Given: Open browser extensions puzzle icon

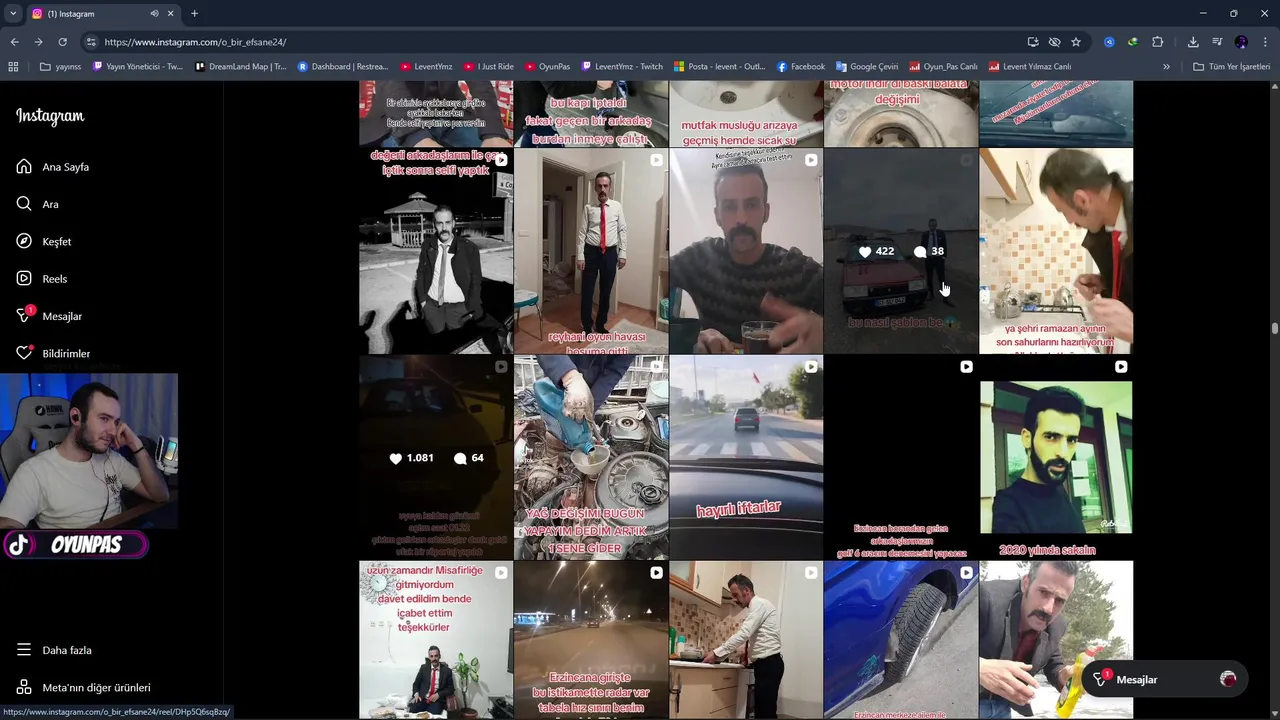Looking at the screenshot, I should [x=1157, y=42].
